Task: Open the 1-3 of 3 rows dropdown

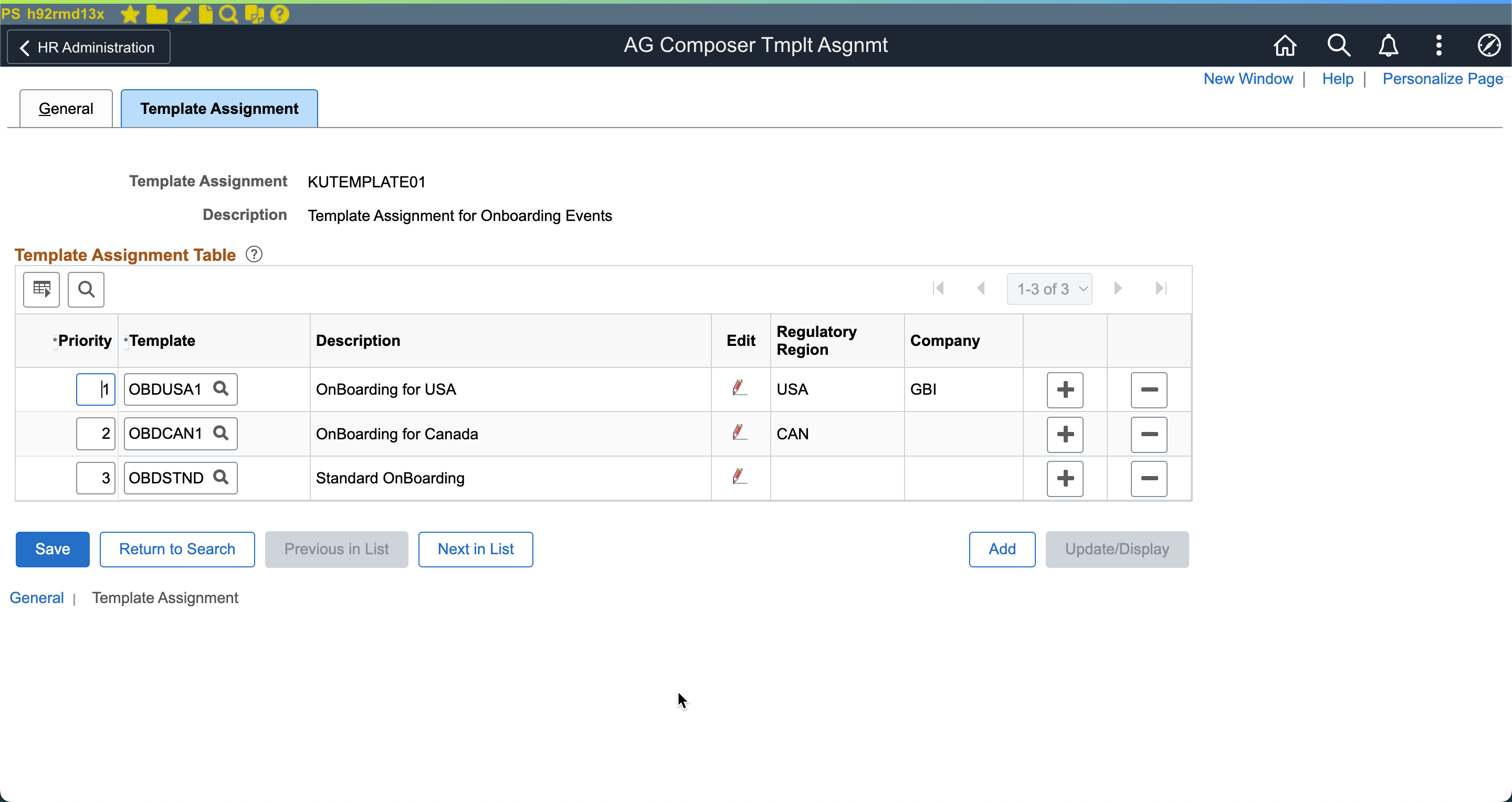Action: click(x=1049, y=289)
